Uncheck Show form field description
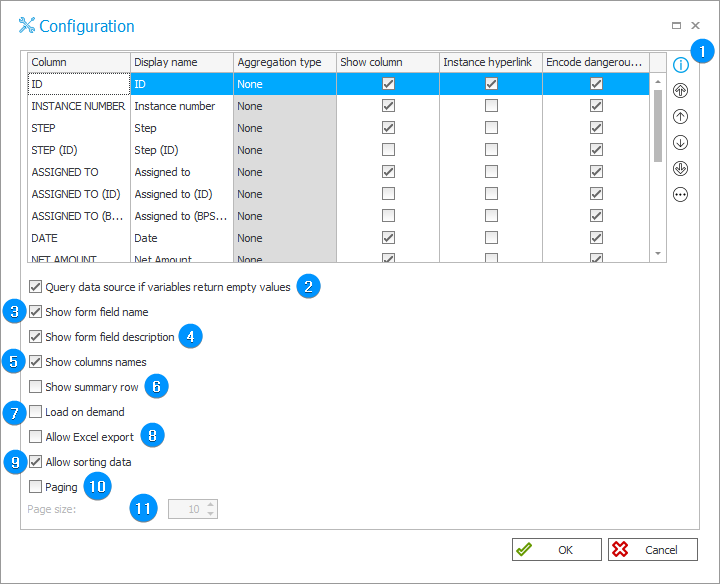 coord(35,337)
